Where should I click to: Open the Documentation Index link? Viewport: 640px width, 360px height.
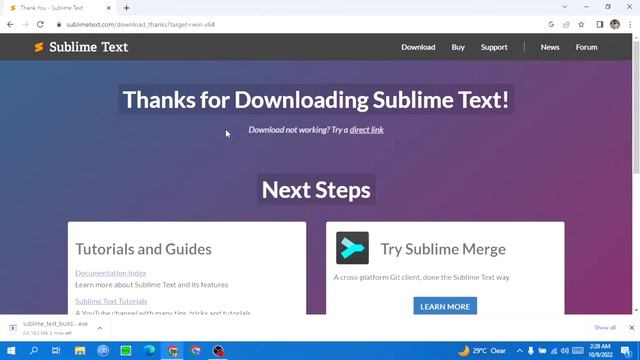(111, 273)
